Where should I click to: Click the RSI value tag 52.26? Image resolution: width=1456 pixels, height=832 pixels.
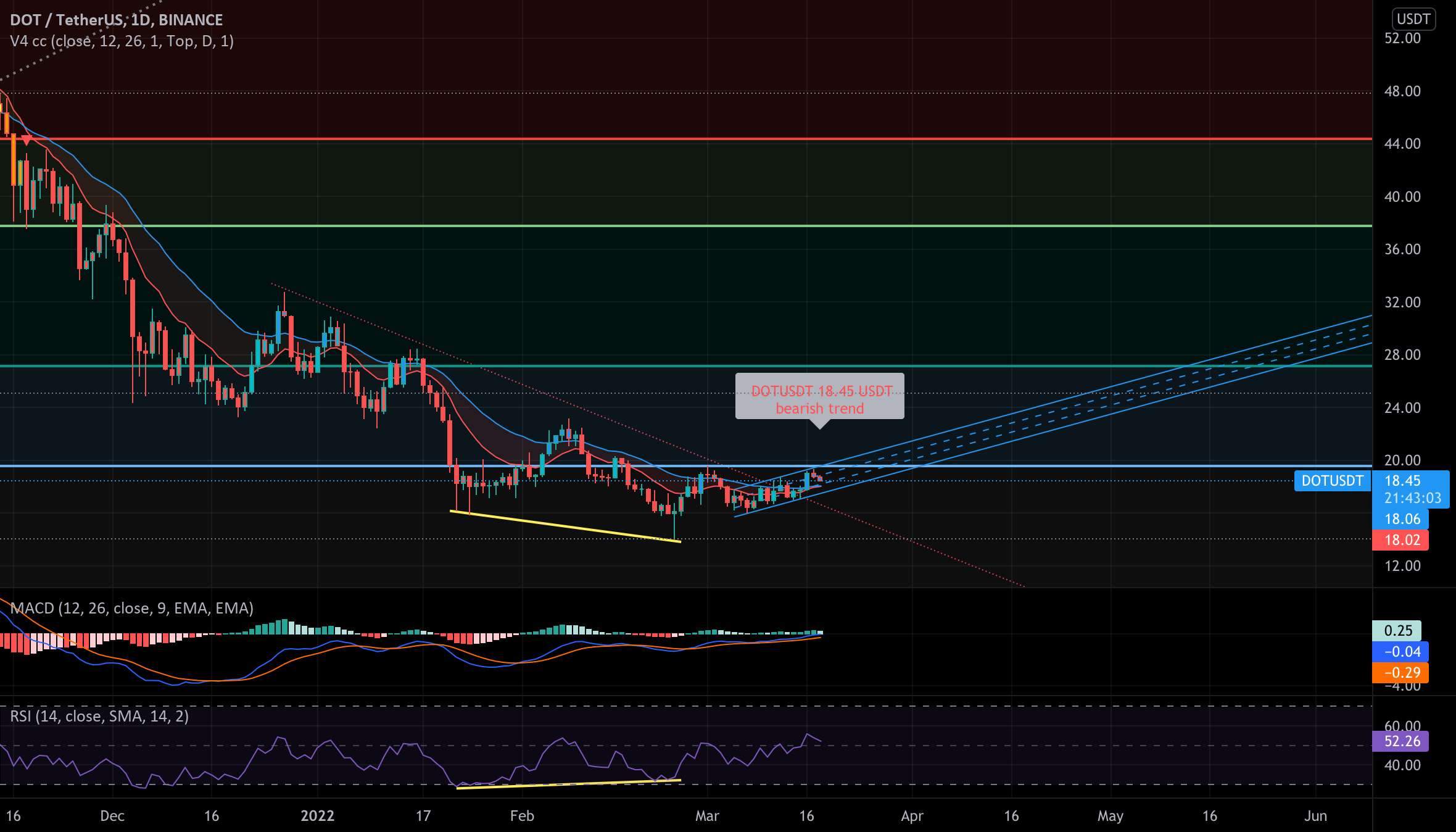tap(1400, 741)
